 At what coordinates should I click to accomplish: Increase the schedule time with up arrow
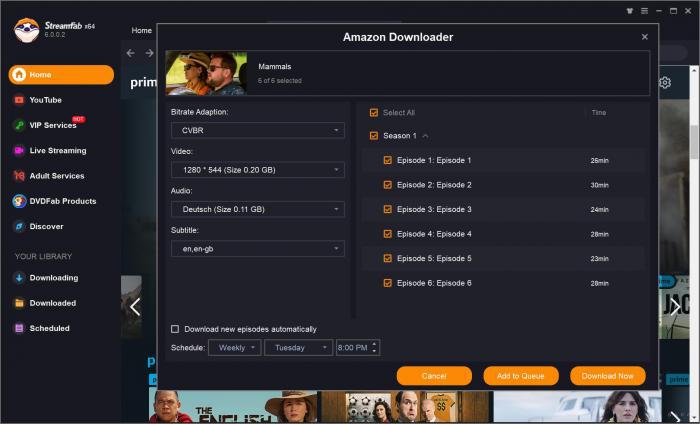(x=374, y=344)
